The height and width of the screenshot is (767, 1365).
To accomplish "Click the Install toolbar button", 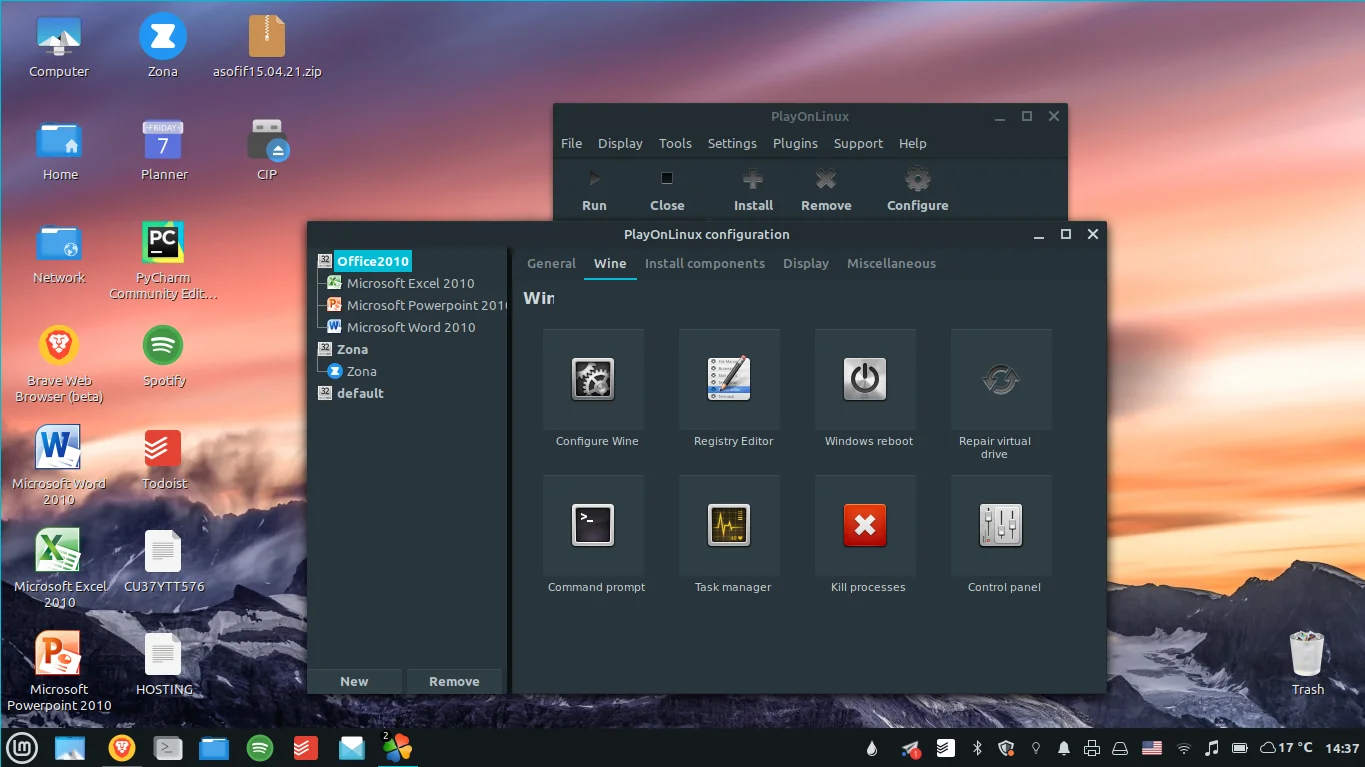I will point(753,190).
